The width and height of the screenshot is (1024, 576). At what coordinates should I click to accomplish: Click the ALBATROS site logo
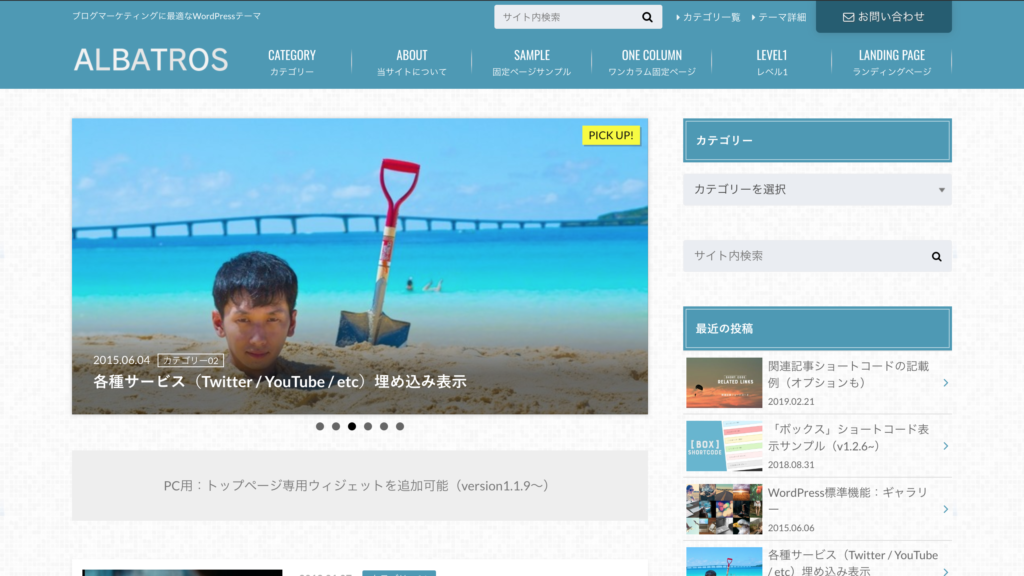click(151, 59)
